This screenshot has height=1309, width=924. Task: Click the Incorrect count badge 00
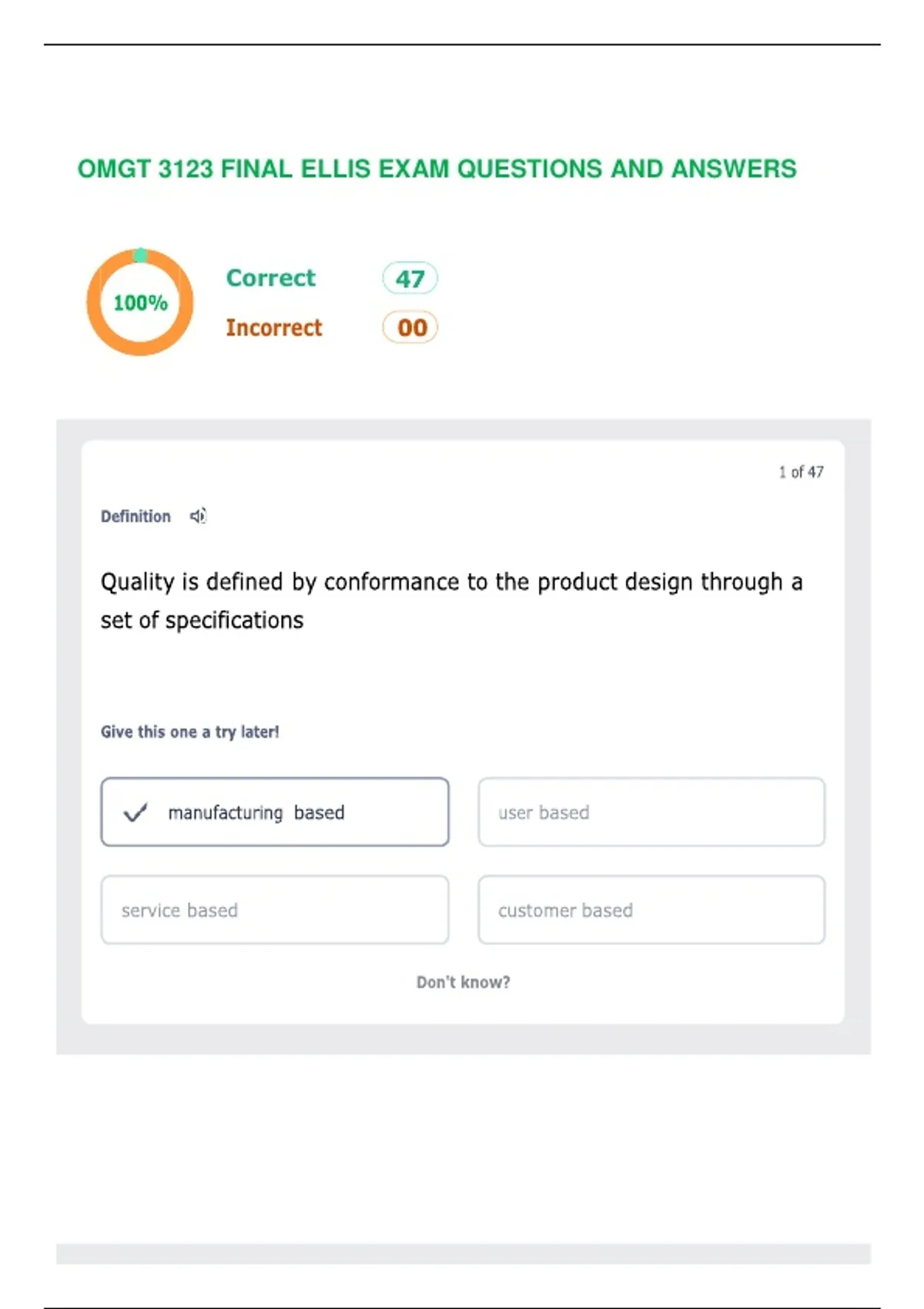point(410,327)
